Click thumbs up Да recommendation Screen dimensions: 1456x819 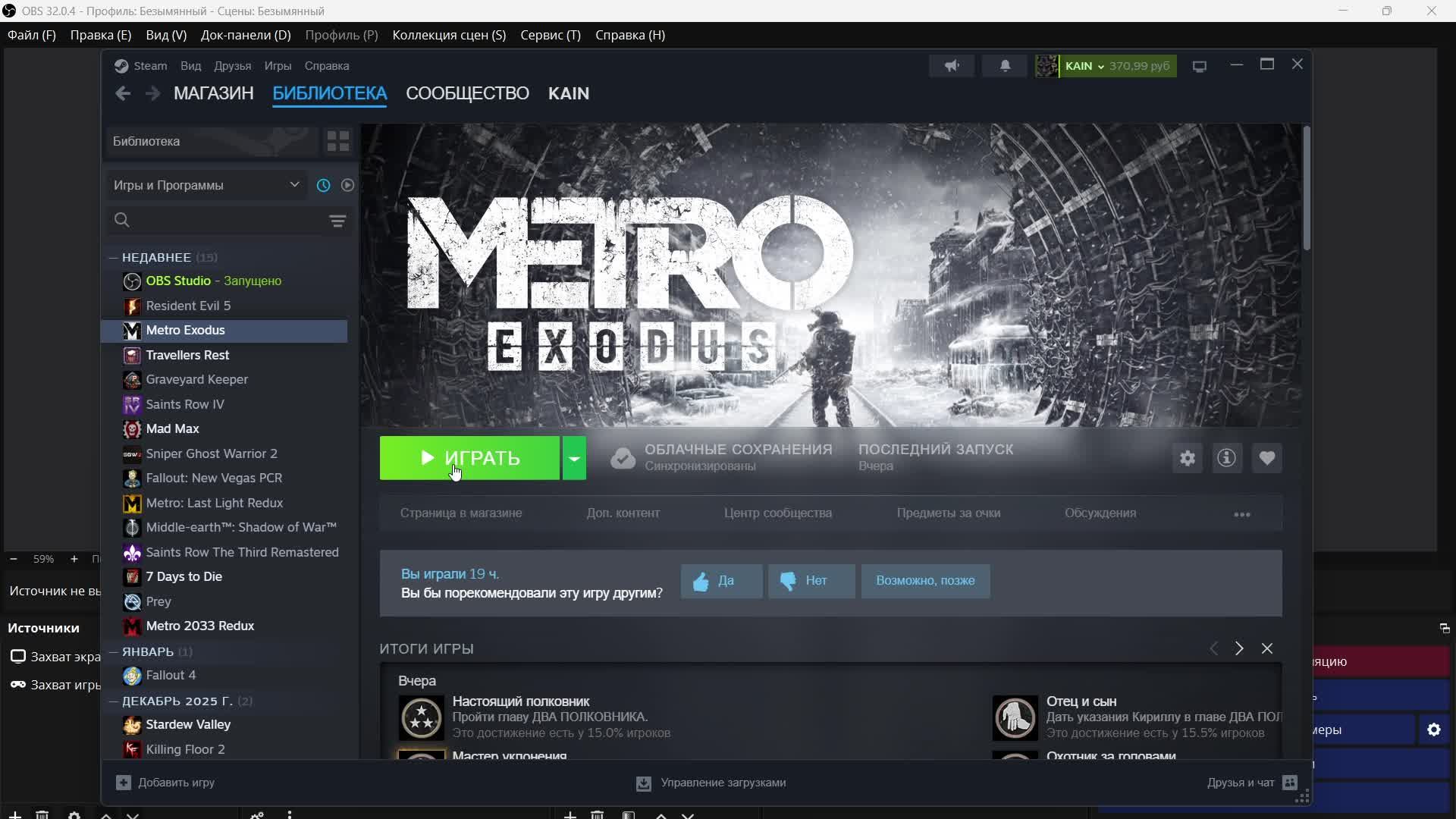(721, 581)
